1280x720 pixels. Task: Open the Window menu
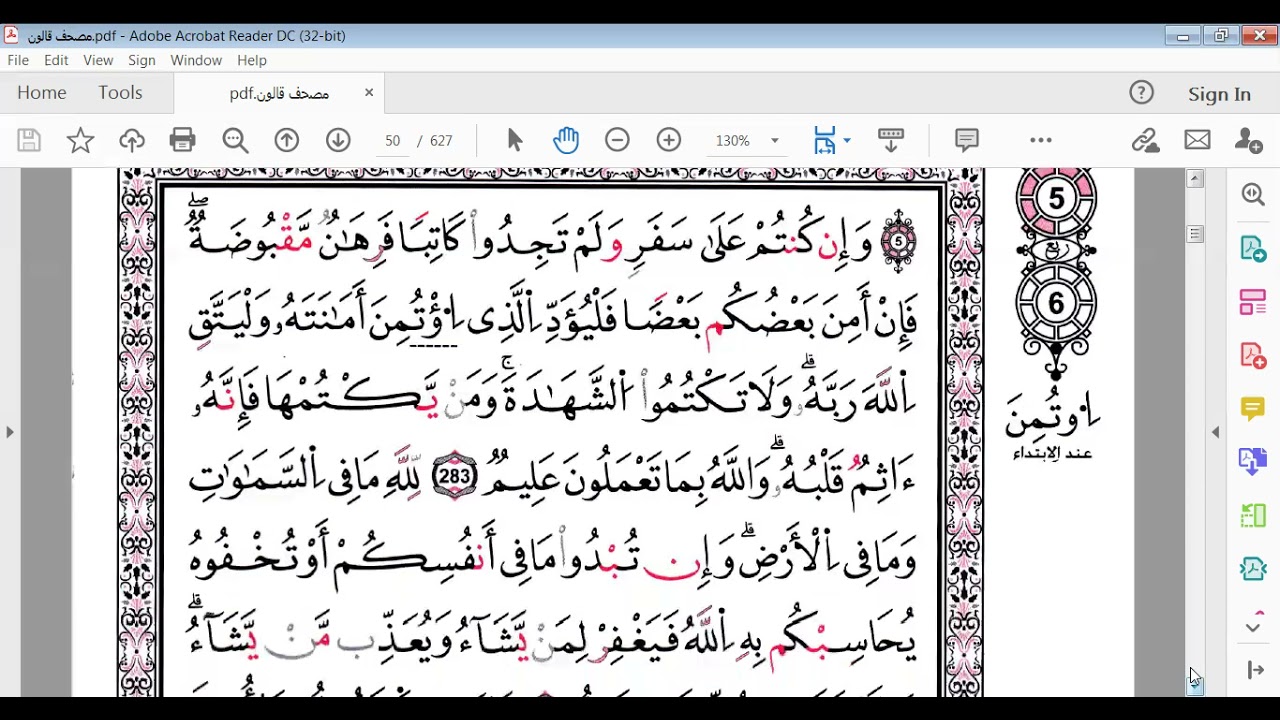(196, 60)
